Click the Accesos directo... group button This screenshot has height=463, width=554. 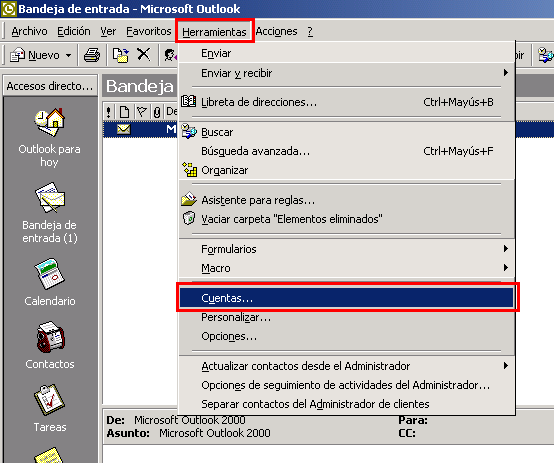pyautogui.click(x=50, y=86)
